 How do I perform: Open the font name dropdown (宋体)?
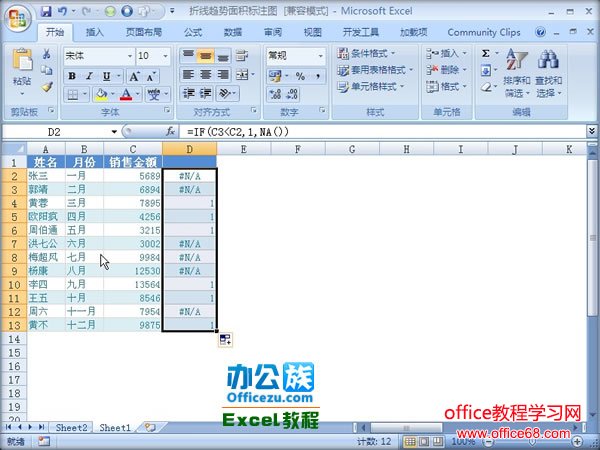pos(130,56)
